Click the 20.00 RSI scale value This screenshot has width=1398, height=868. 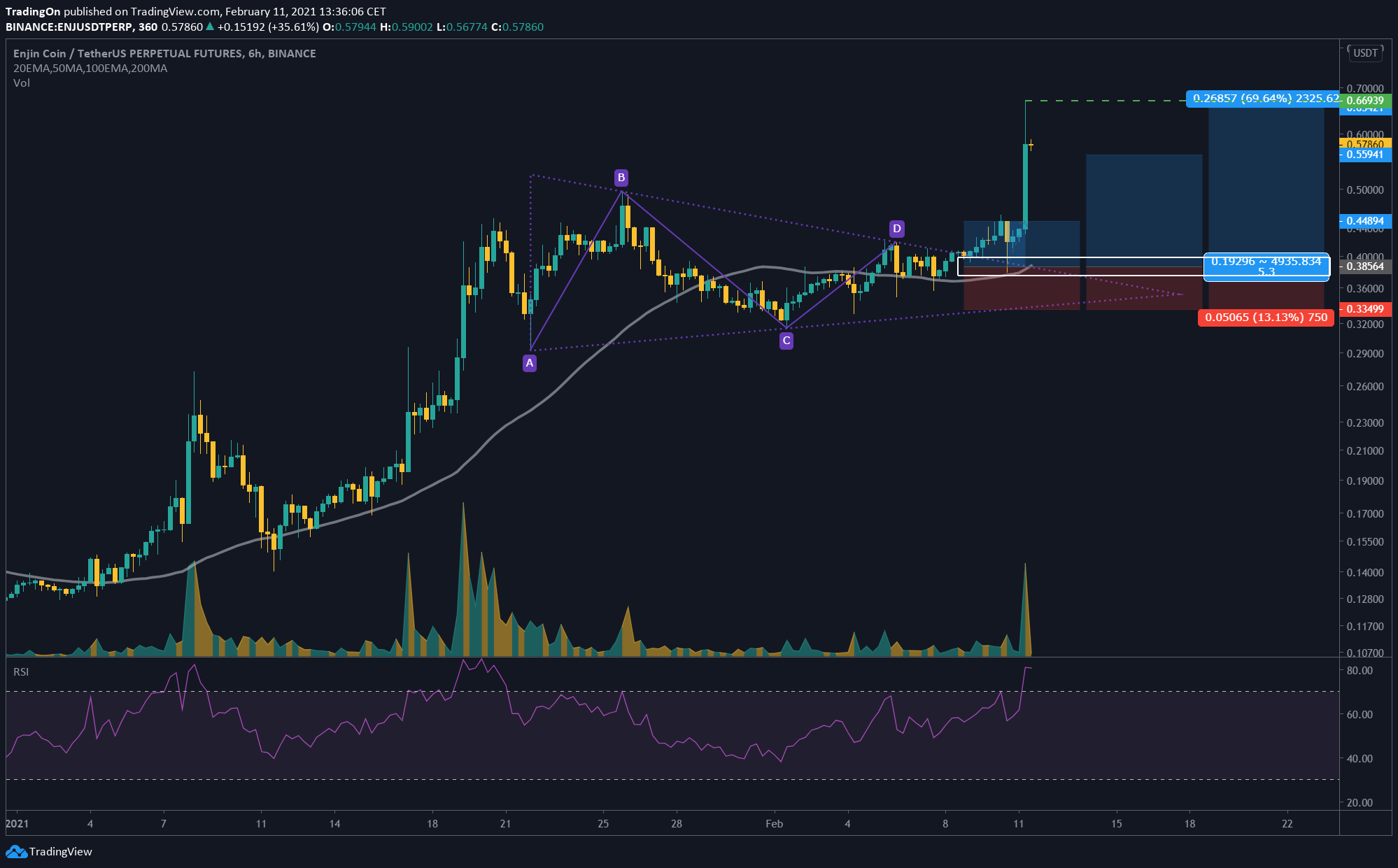tap(1360, 802)
